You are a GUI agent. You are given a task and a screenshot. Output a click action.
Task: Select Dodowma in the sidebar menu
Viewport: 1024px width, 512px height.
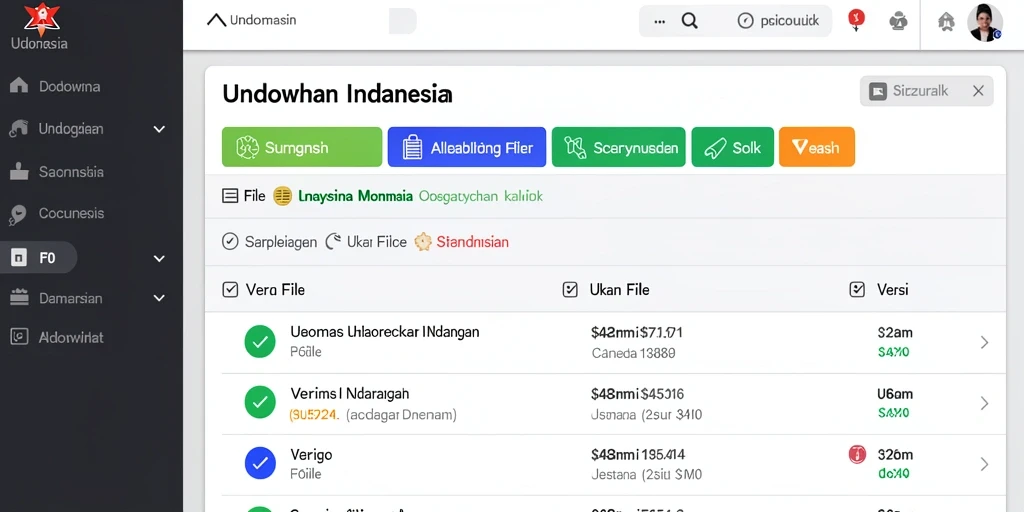(x=69, y=86)
